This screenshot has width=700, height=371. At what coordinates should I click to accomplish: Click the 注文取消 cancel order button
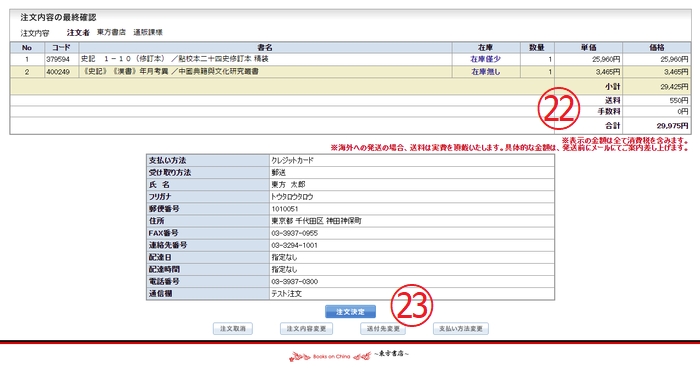[233, 329]
